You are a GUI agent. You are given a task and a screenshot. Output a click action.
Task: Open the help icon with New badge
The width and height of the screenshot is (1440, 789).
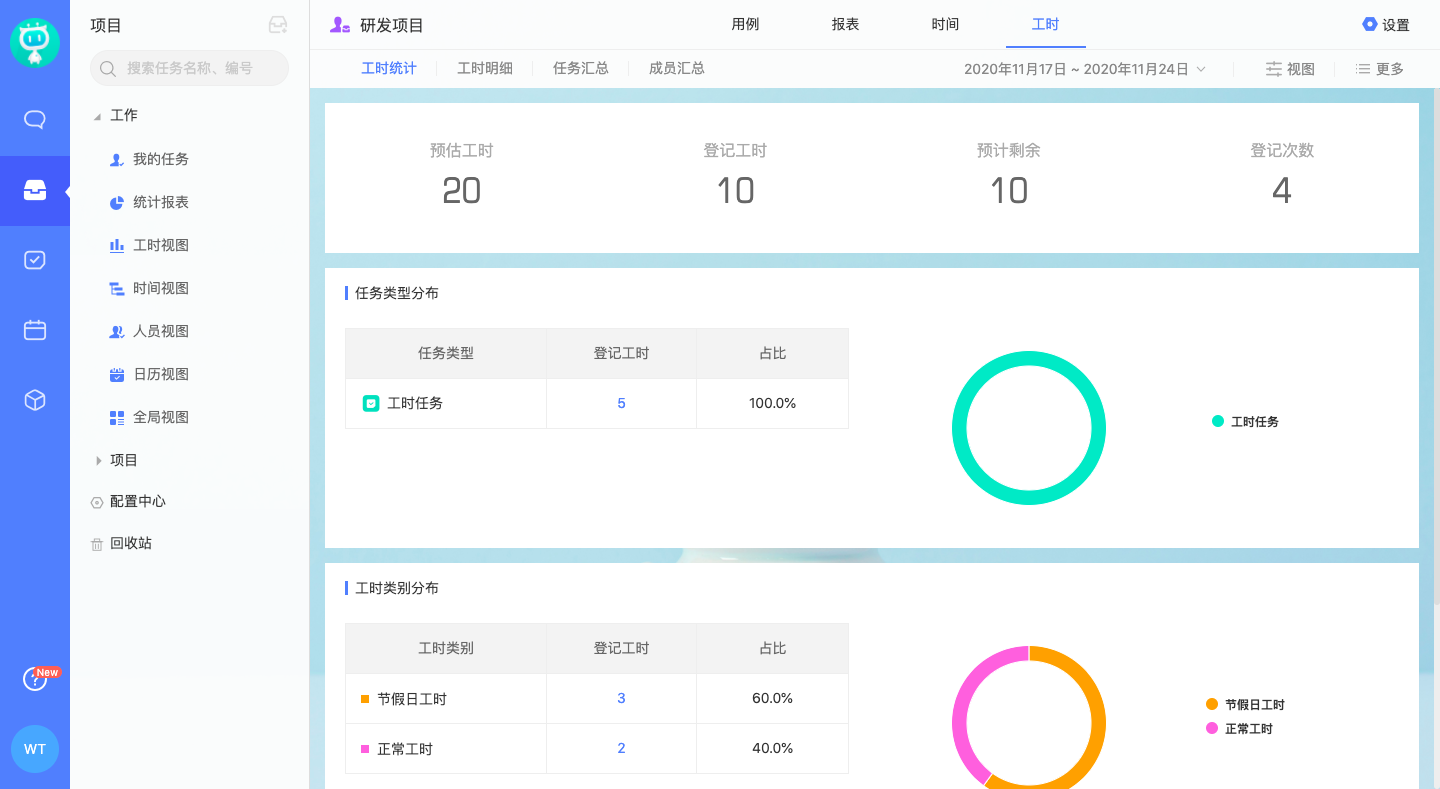tap(35, 680)
